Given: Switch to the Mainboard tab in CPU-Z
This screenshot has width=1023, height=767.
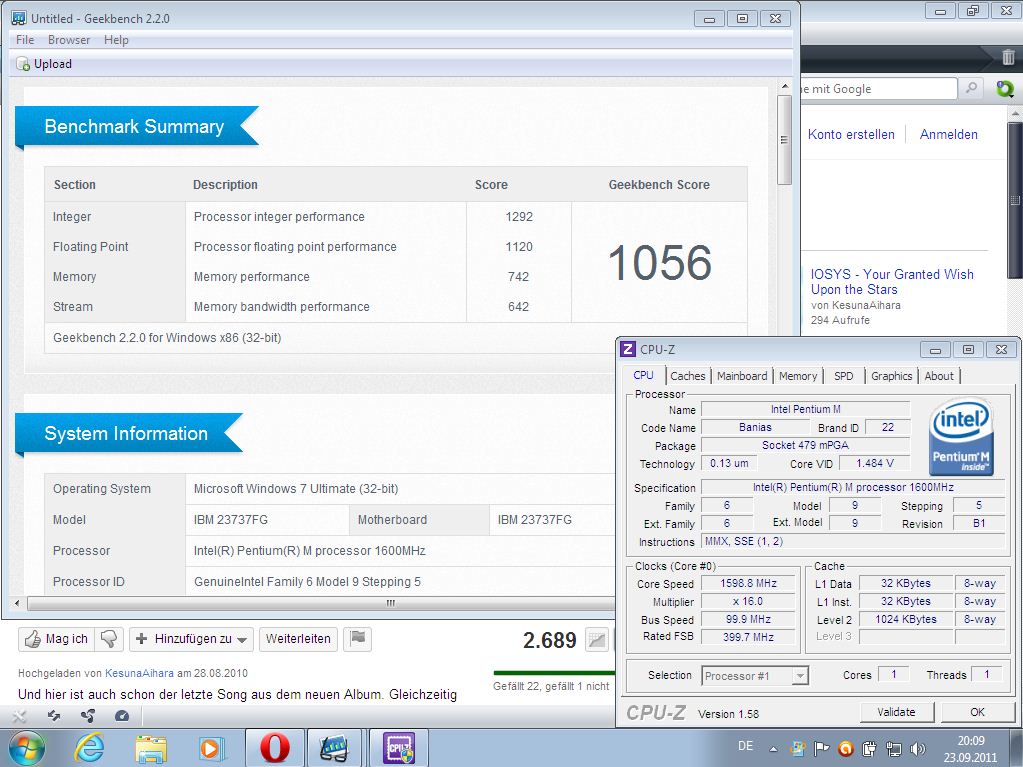Looking at the screenshot, I should 742,376.
